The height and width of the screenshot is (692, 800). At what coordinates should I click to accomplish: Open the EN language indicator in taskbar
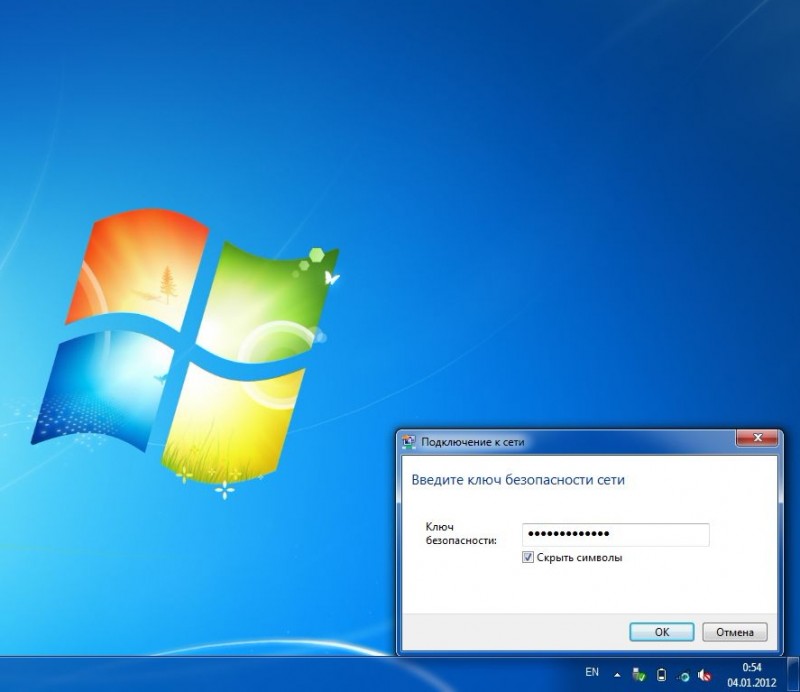coord(592,672)
